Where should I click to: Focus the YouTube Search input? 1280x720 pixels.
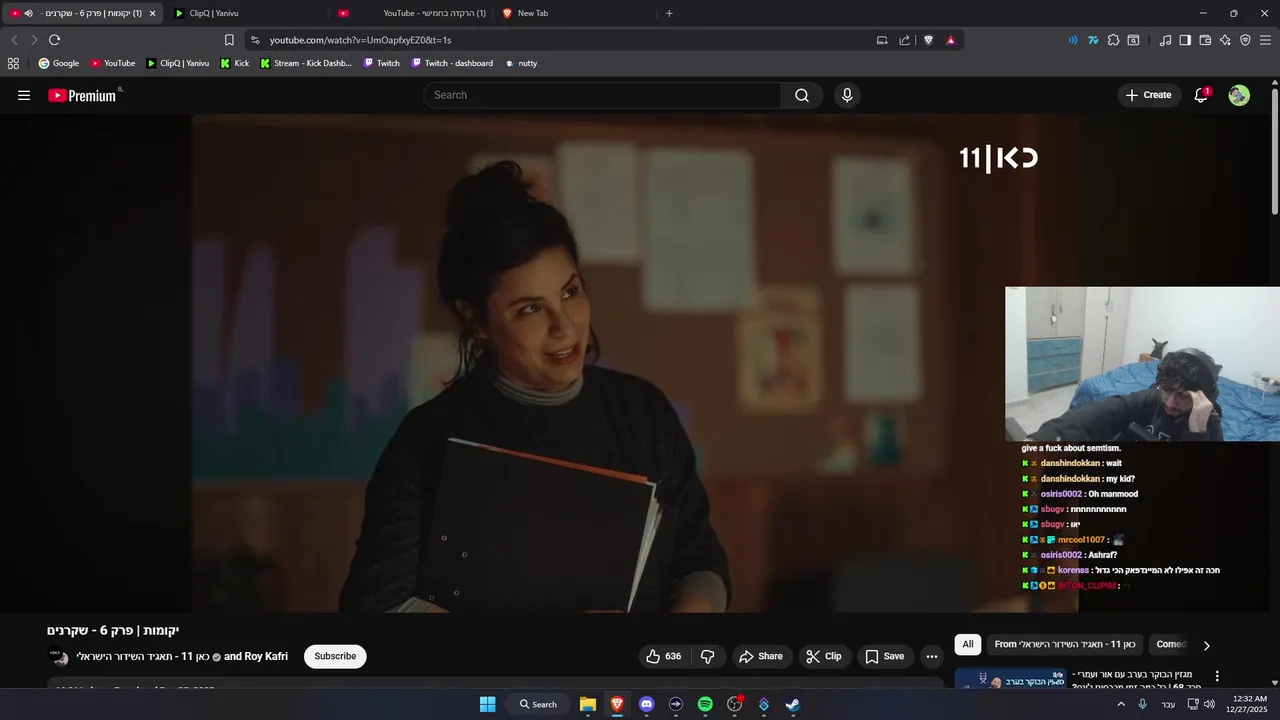[x=602, y=95]
